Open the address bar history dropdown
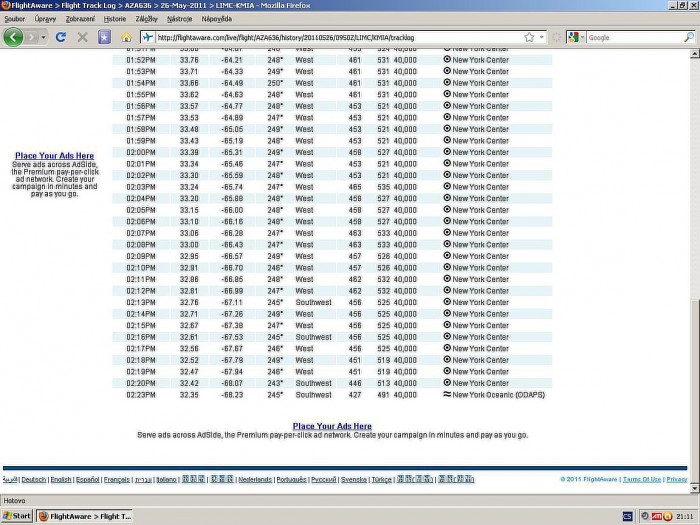This screenshot has height=525, width=700. pyautogui.click(x=542, y=38)
